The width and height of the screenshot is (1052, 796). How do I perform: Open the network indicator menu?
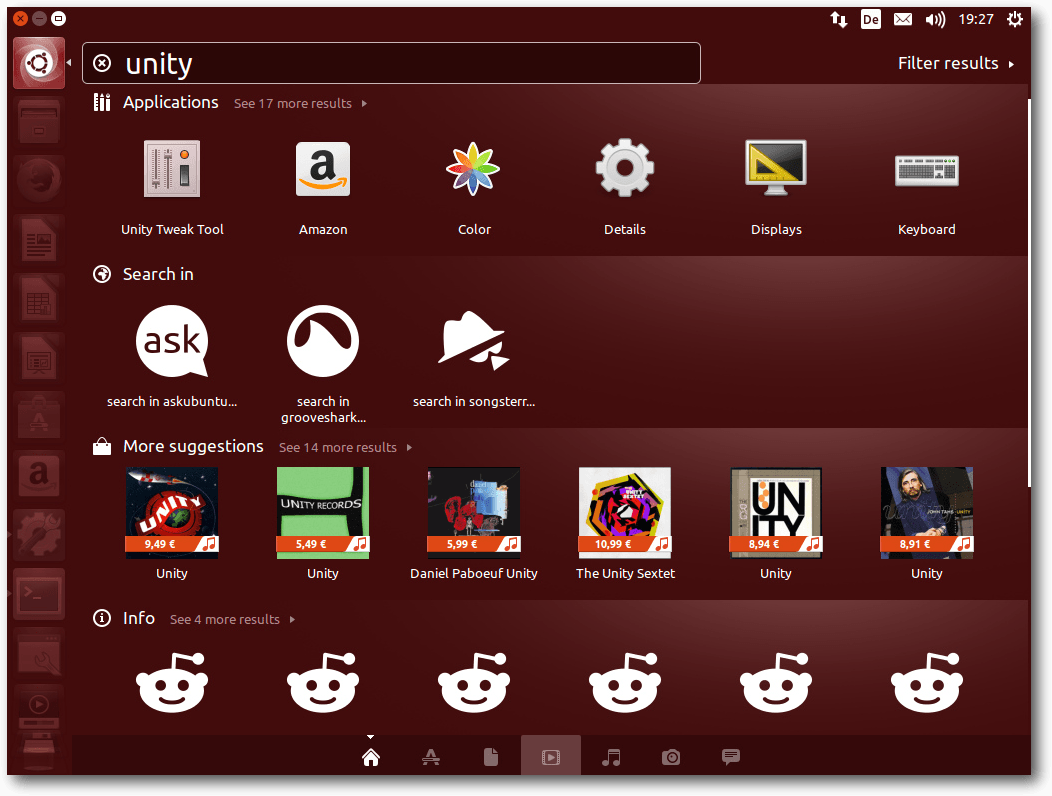[x=839, y=19]
